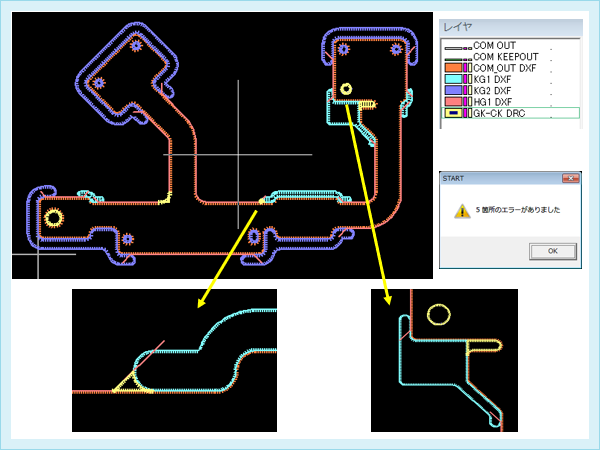The image size is (600, 450).
Task: Select the HG1 DXF layer name
Action: pos(494,102)
